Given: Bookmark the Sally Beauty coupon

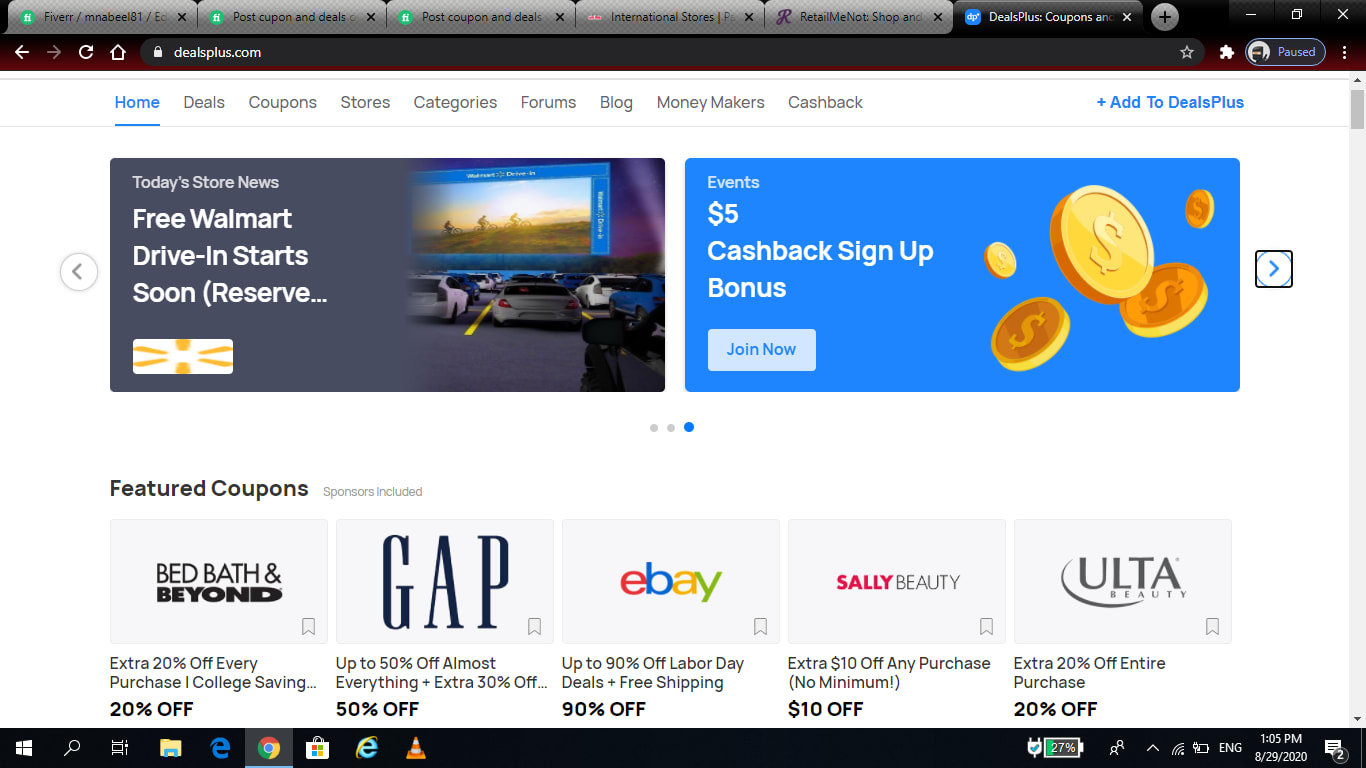Looking at the screenshot, I should (986, 627).
